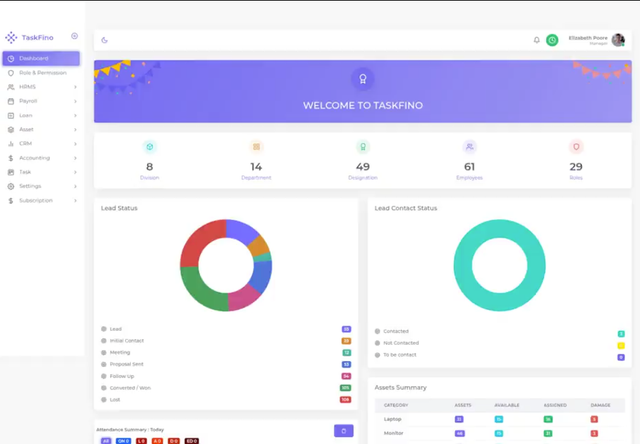Click the Roles shield icon

pos(576,147)
